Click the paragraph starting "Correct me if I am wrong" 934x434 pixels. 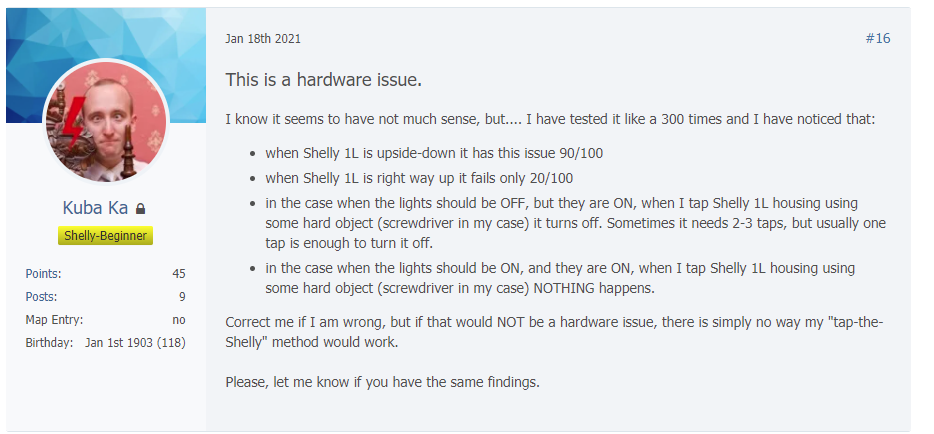coord(554,333)
